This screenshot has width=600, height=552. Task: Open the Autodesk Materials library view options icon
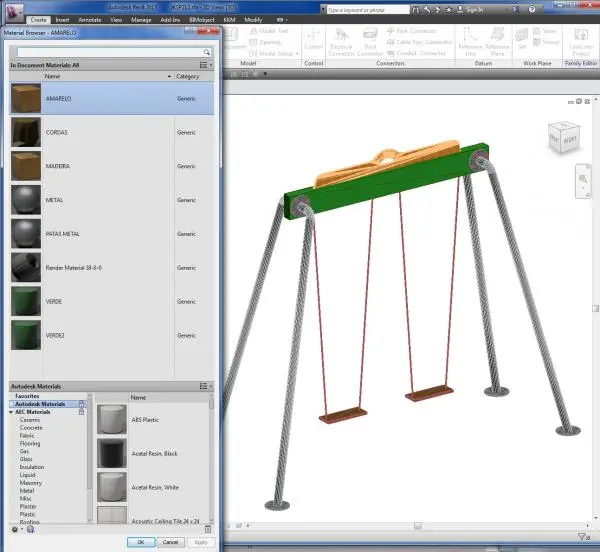(205, 386)
